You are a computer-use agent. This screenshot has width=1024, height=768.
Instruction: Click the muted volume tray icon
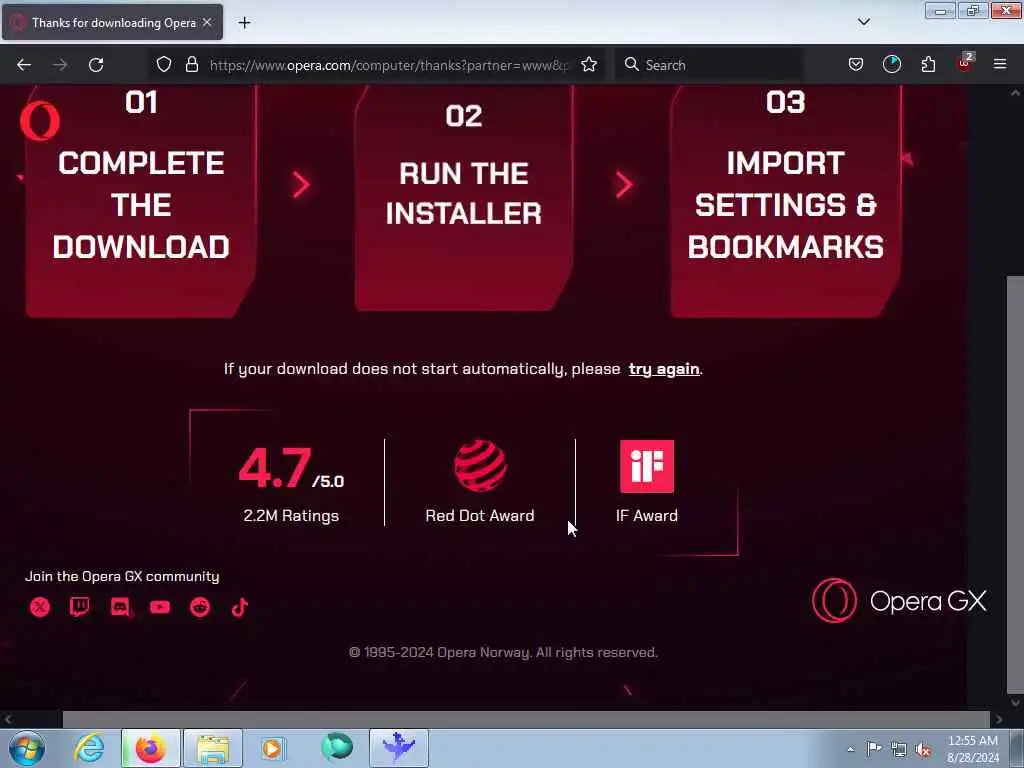click(923, 750)
